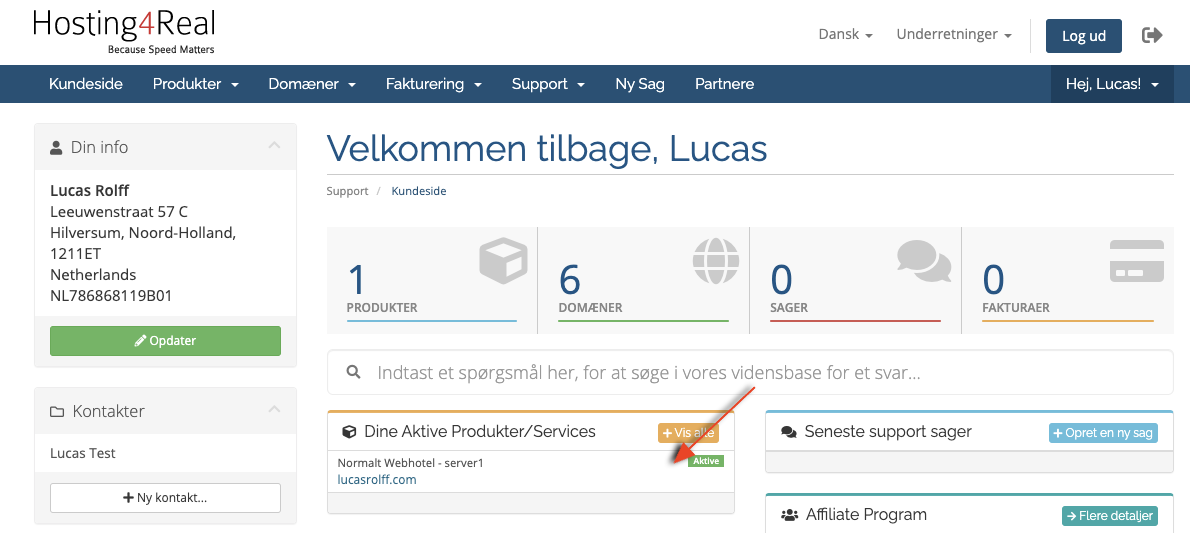Open the Produkter menu
This screenshot has height=533, width=1190.
196,84
